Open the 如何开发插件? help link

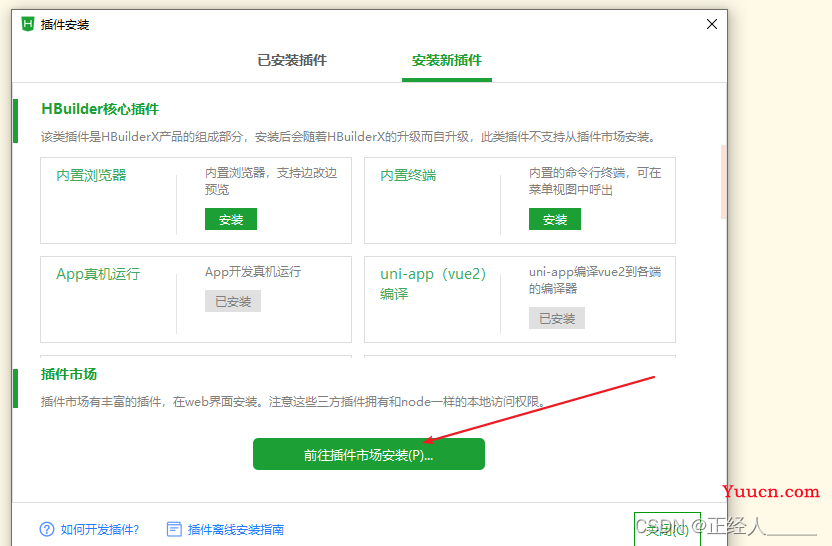point(100,529)
